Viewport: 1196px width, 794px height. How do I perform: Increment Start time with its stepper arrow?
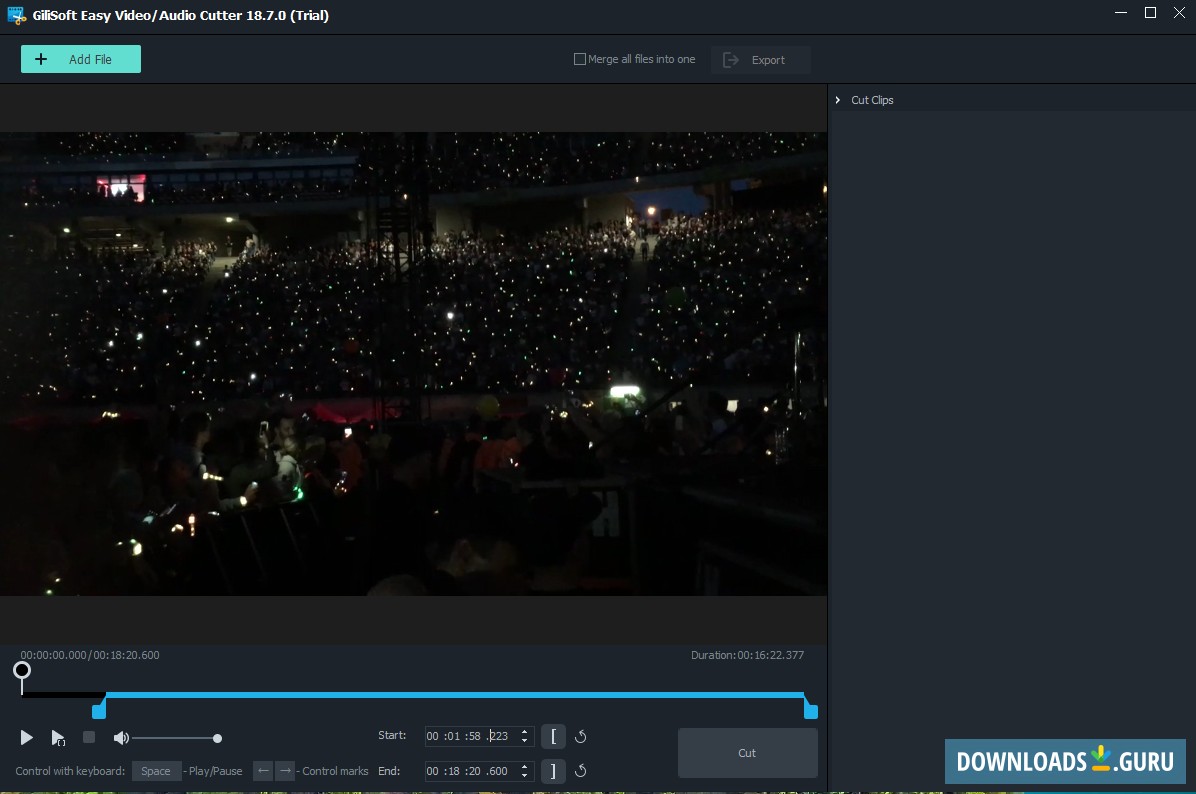coord(525,732)
